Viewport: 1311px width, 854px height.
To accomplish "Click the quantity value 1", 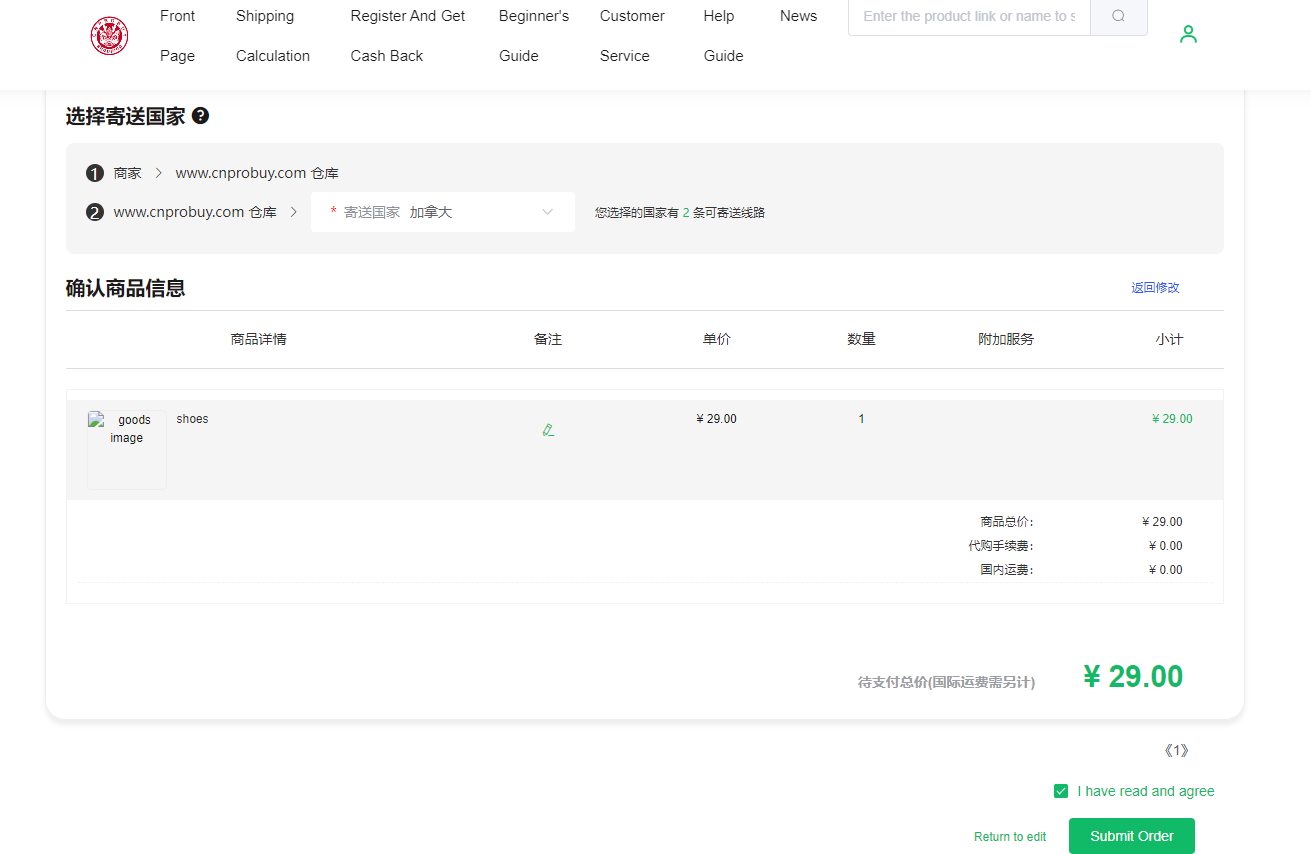I will 861,419.
